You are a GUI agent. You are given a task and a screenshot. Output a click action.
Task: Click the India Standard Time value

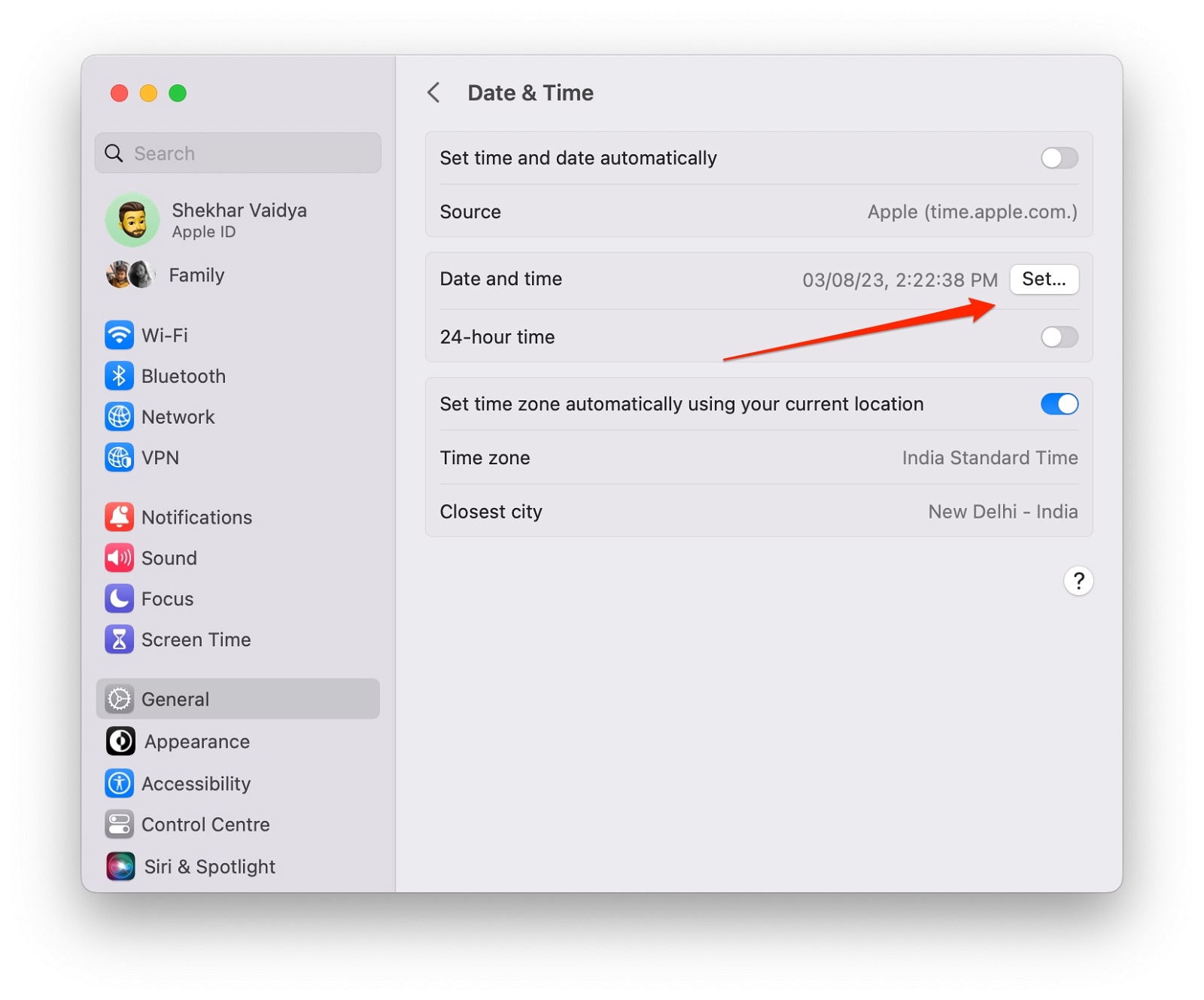coord(990,457)
